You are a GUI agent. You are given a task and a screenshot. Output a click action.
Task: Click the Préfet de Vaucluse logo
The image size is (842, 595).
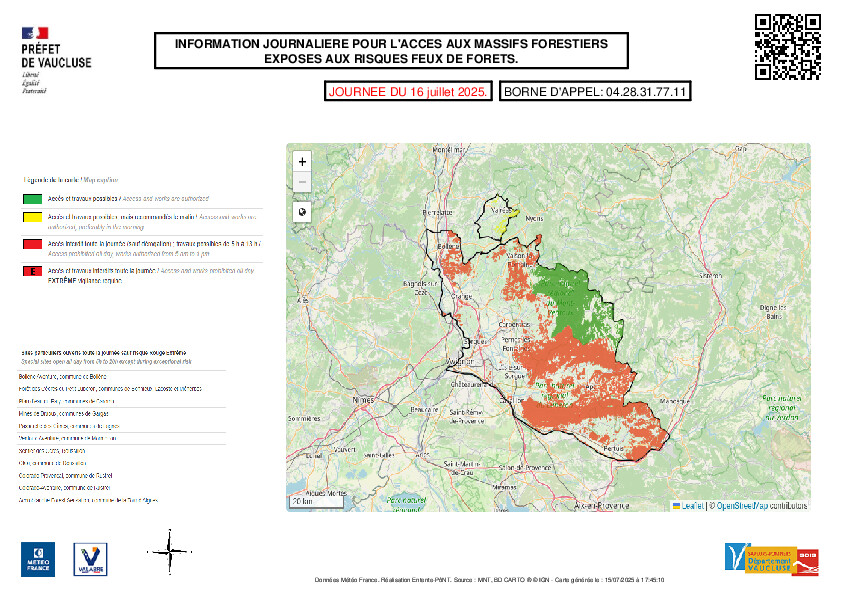[56, 60]
